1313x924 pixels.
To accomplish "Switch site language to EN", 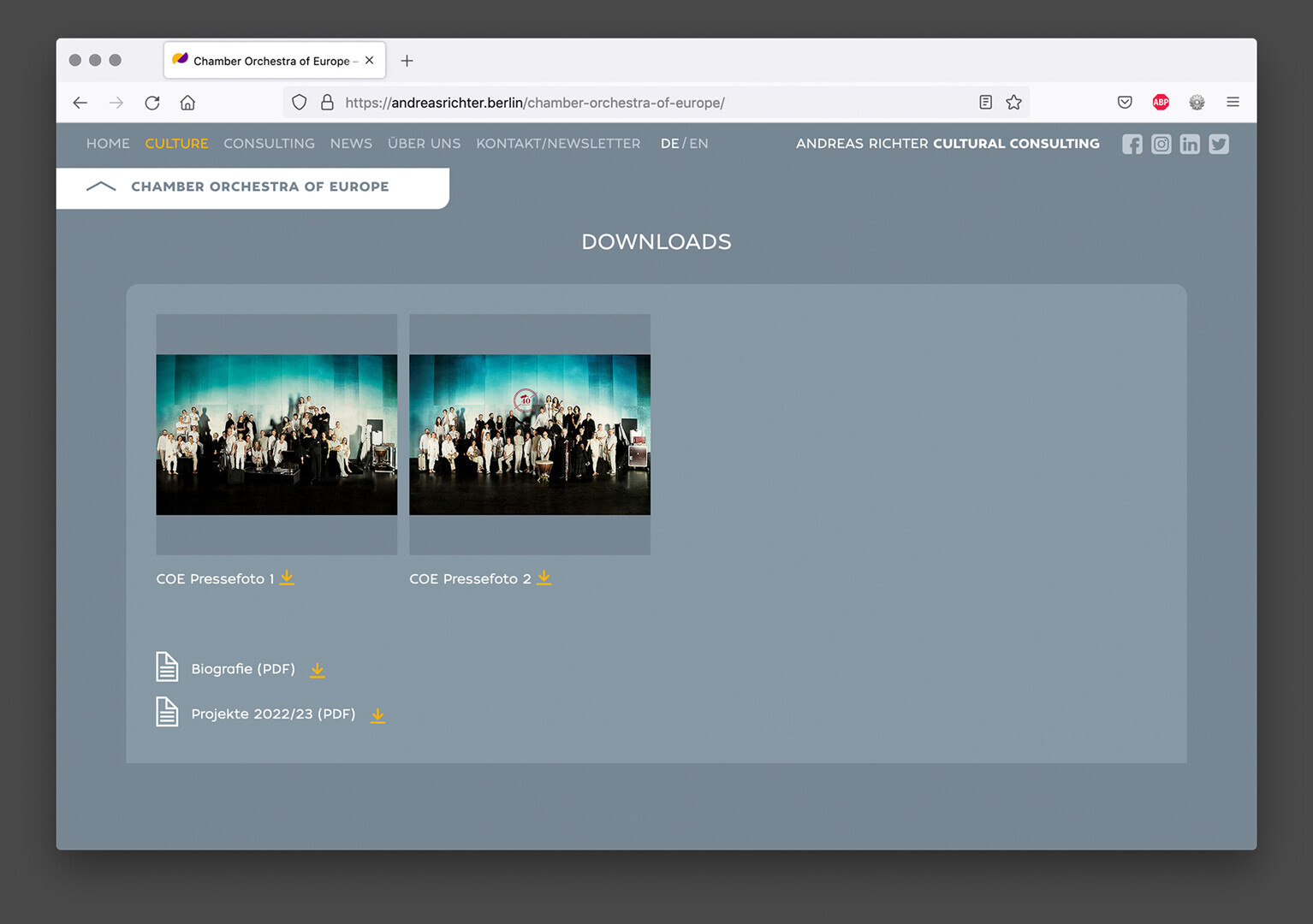I will coord(698,144).
